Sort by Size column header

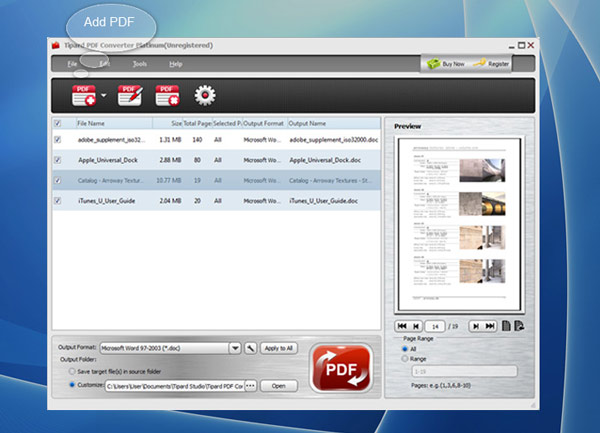pos(168,123)
